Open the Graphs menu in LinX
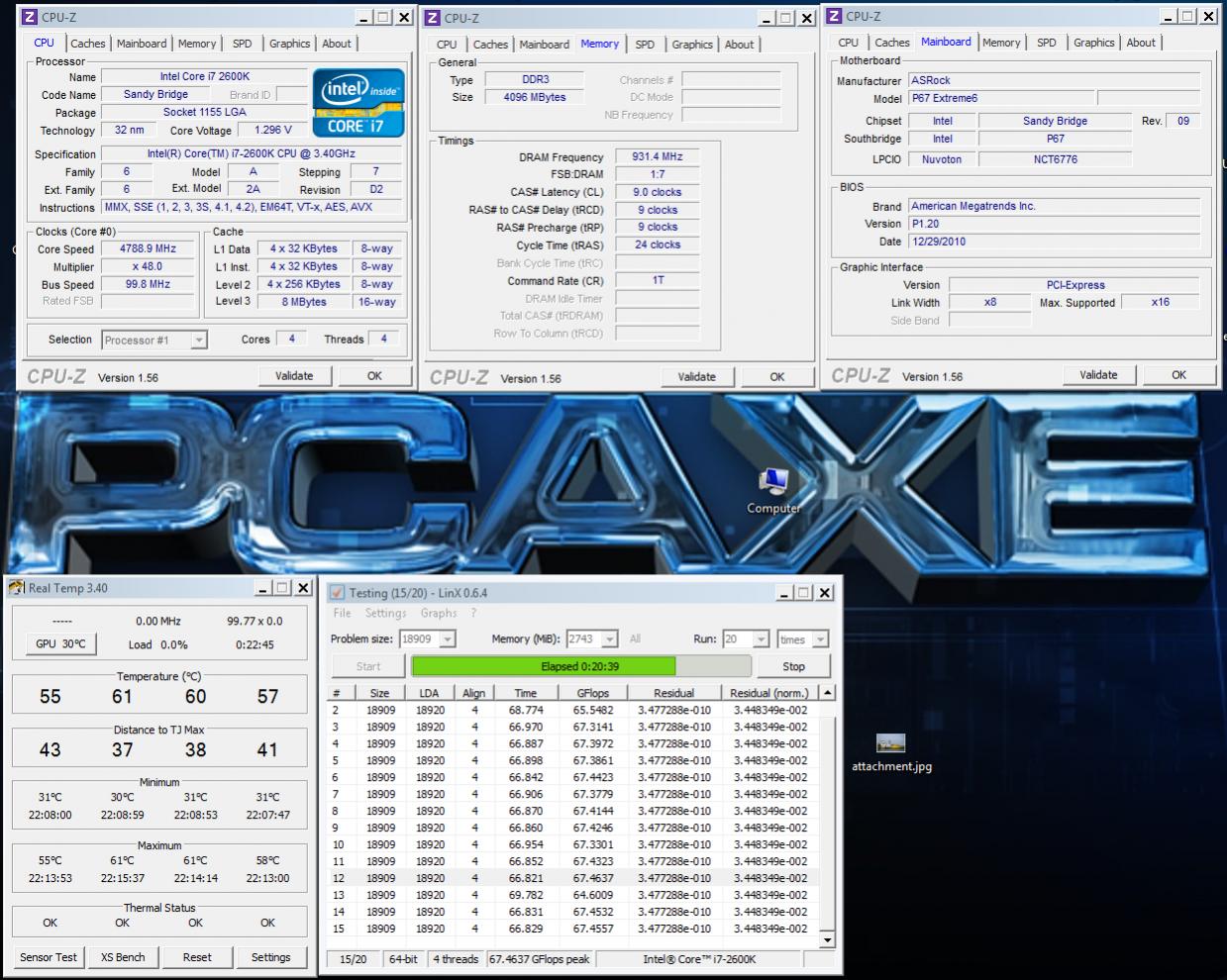1227x980 pixels. 438,614
